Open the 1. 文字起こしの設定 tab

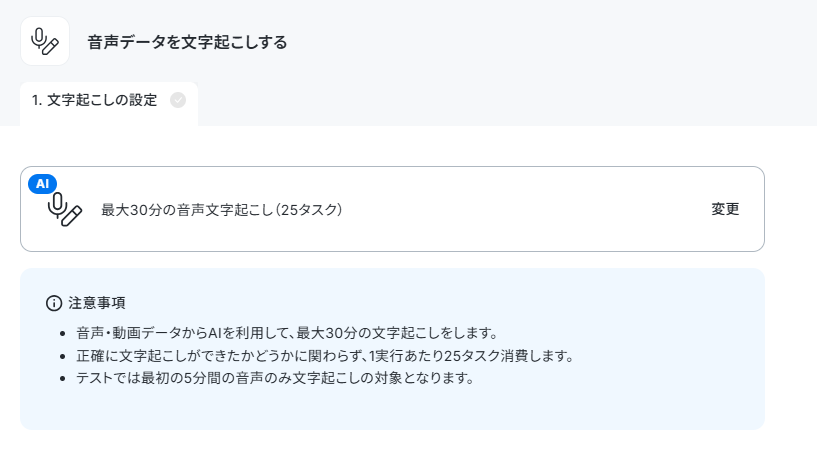click(x=109, y=103)
